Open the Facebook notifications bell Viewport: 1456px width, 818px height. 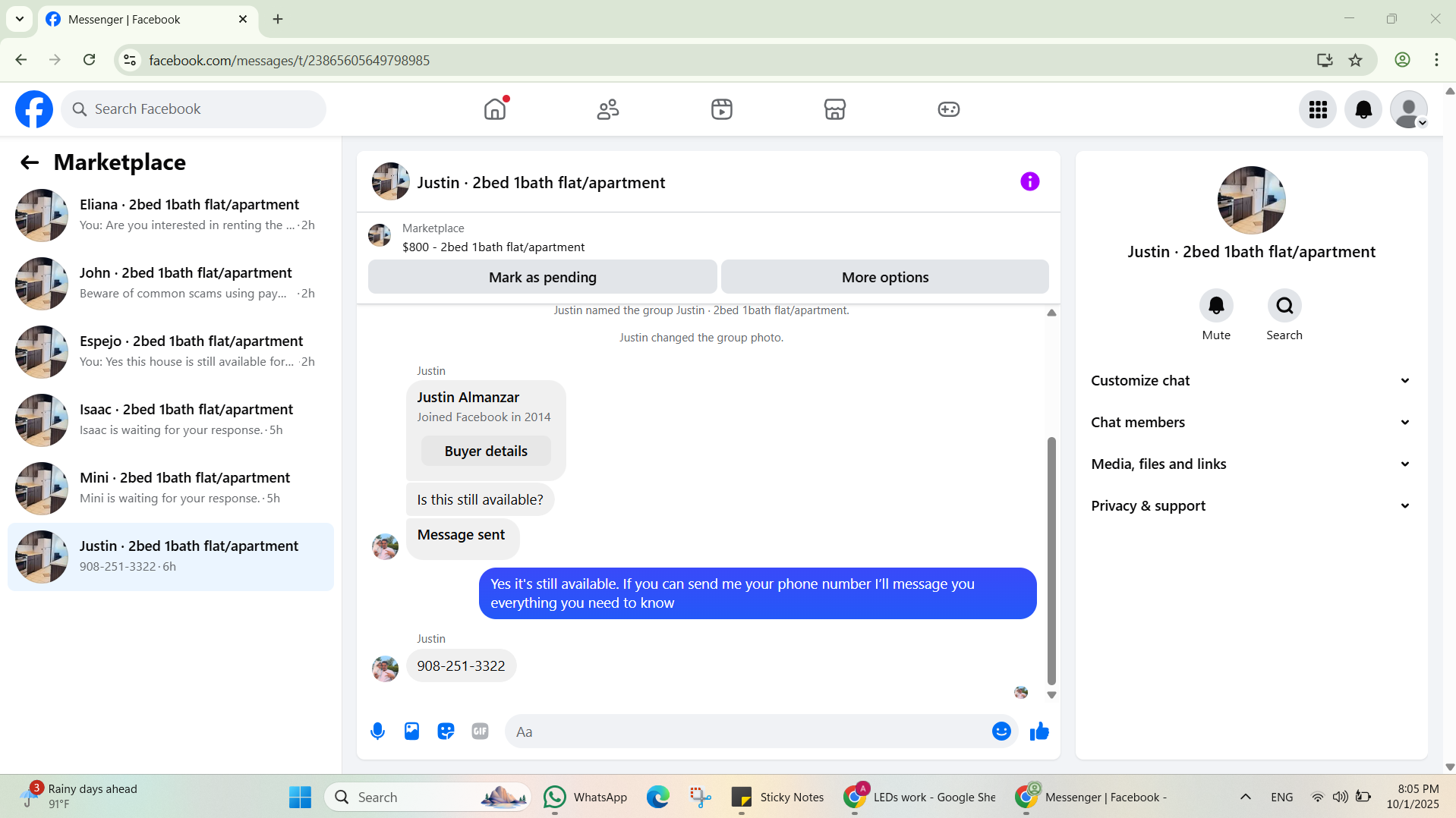pyautogui.click(x=1363, y=110)
